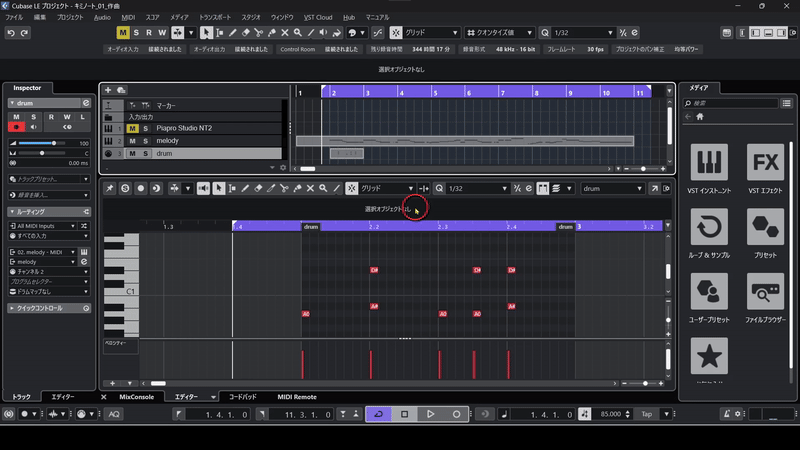800x450 pixels.
Task: Select the Erase tool in key editor toolbar
Action: (258, 188)
